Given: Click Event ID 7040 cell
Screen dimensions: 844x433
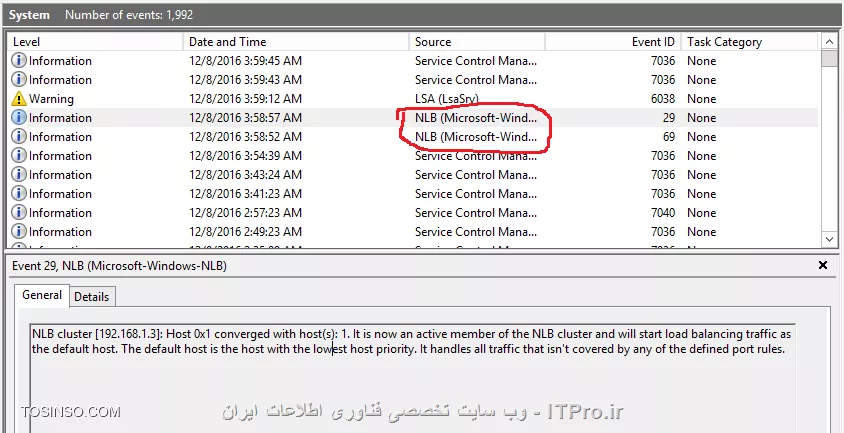Looking at the screenshot, I should pyautogui.click(x=662, y=213).
